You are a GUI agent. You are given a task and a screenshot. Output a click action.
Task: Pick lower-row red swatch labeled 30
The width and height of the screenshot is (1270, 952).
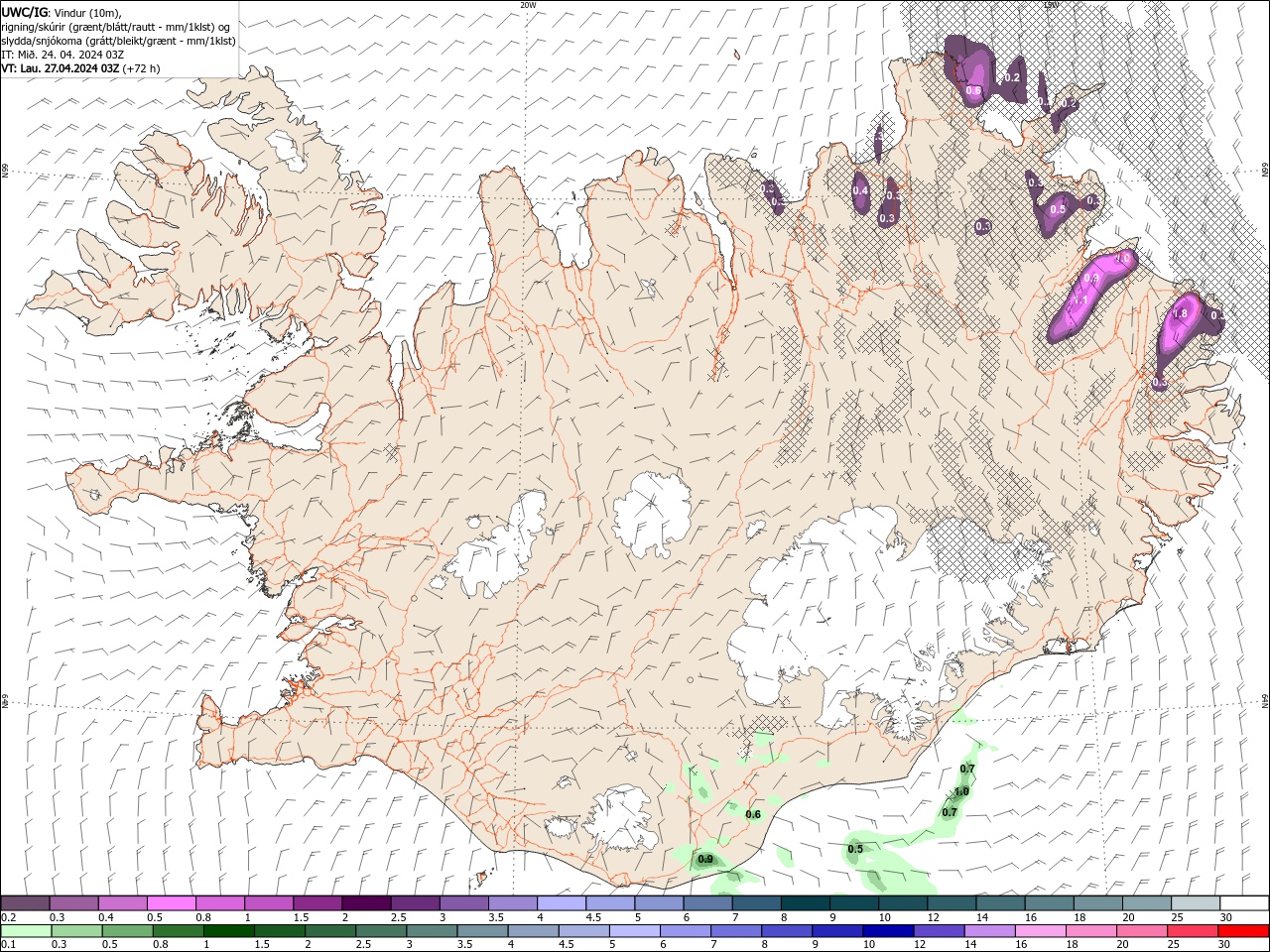pos(1242,930)
